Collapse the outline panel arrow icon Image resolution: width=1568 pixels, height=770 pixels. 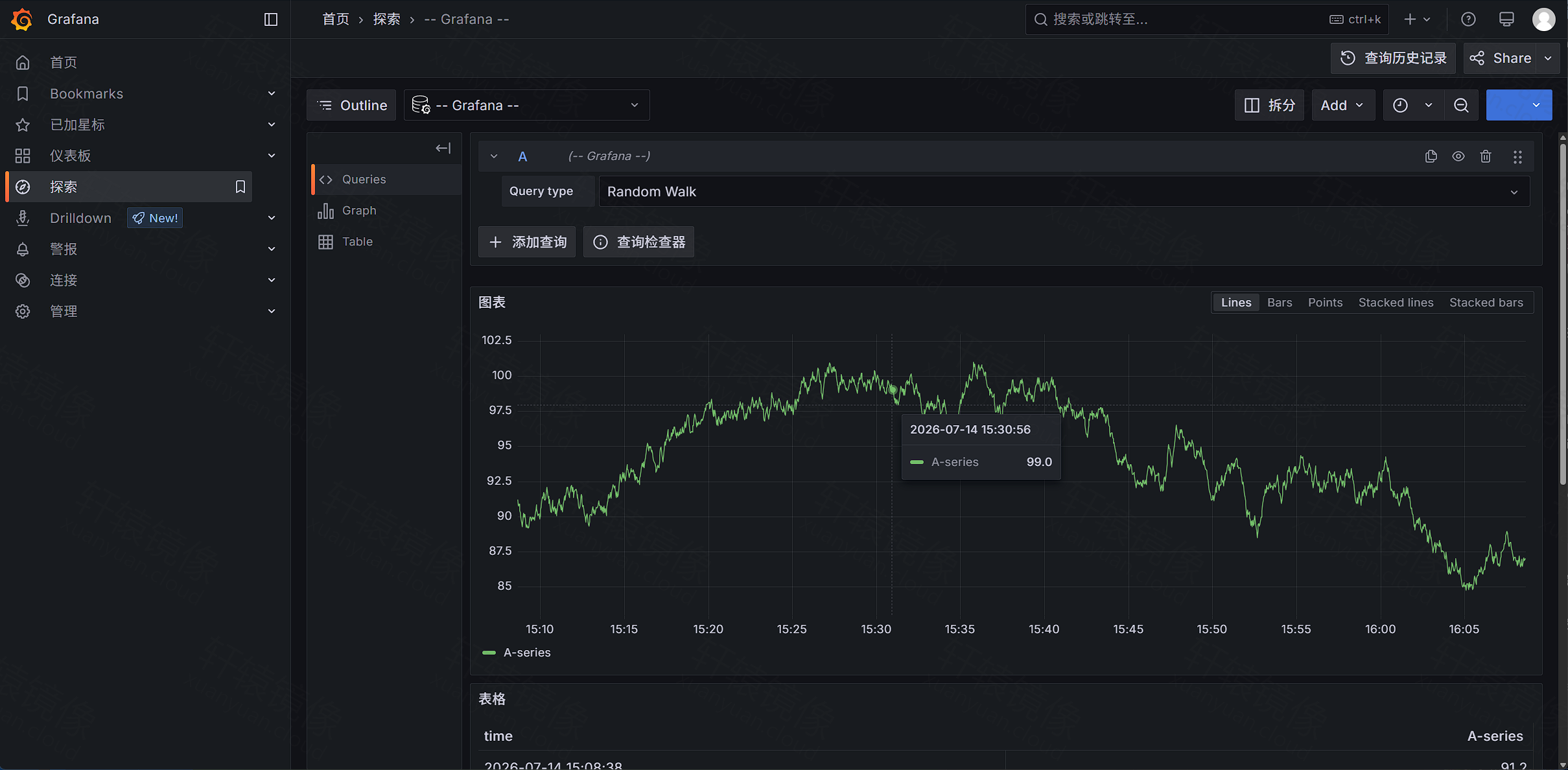443,148
